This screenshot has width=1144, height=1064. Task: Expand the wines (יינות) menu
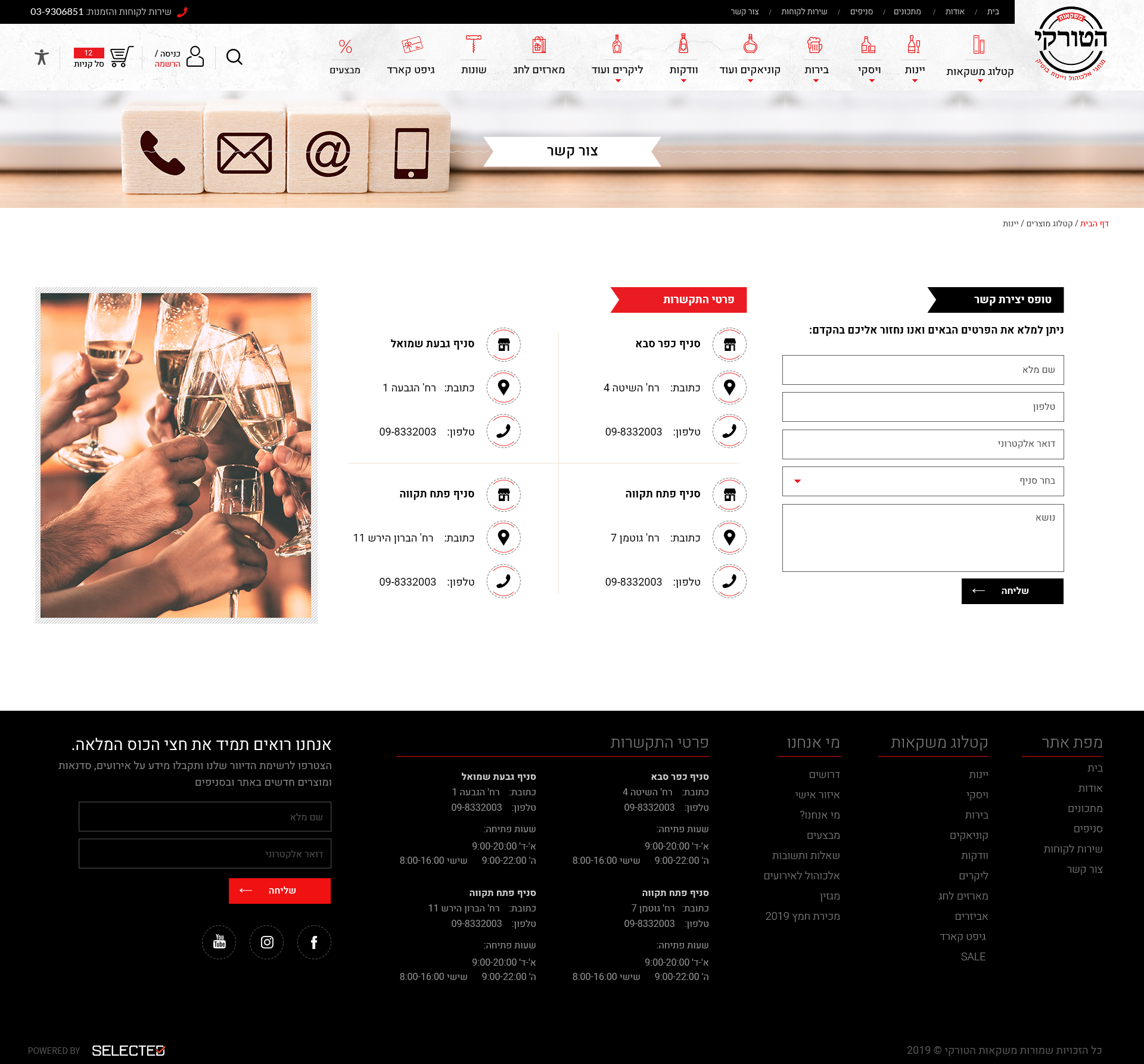[x=914, y=70]
